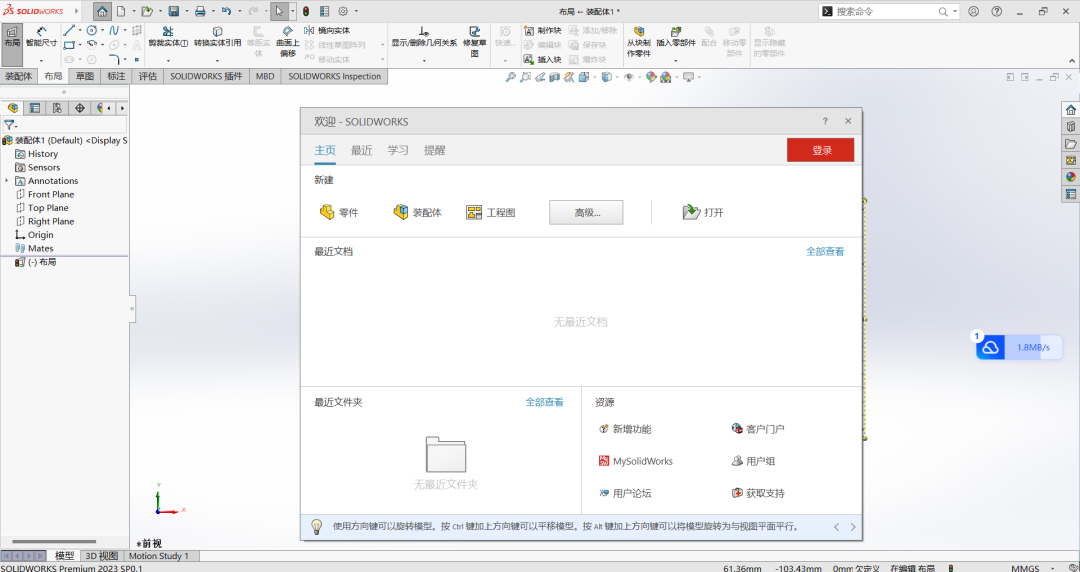Viewport: 1080px width, 572px height.
Task: Click Zoom to Fit magnifier icon
Action: [510, 77]
